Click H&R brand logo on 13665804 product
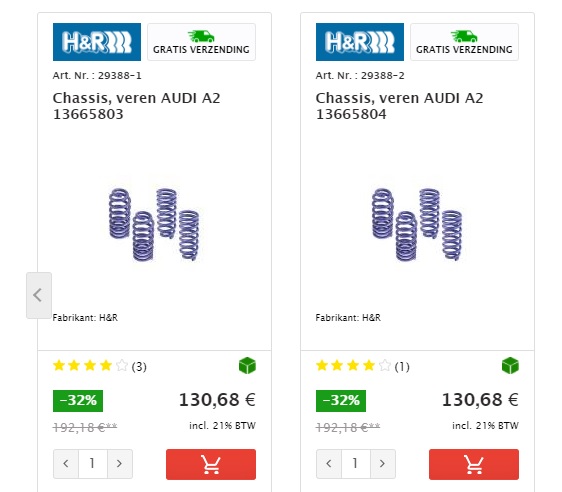562x492 pixels. 360,42
